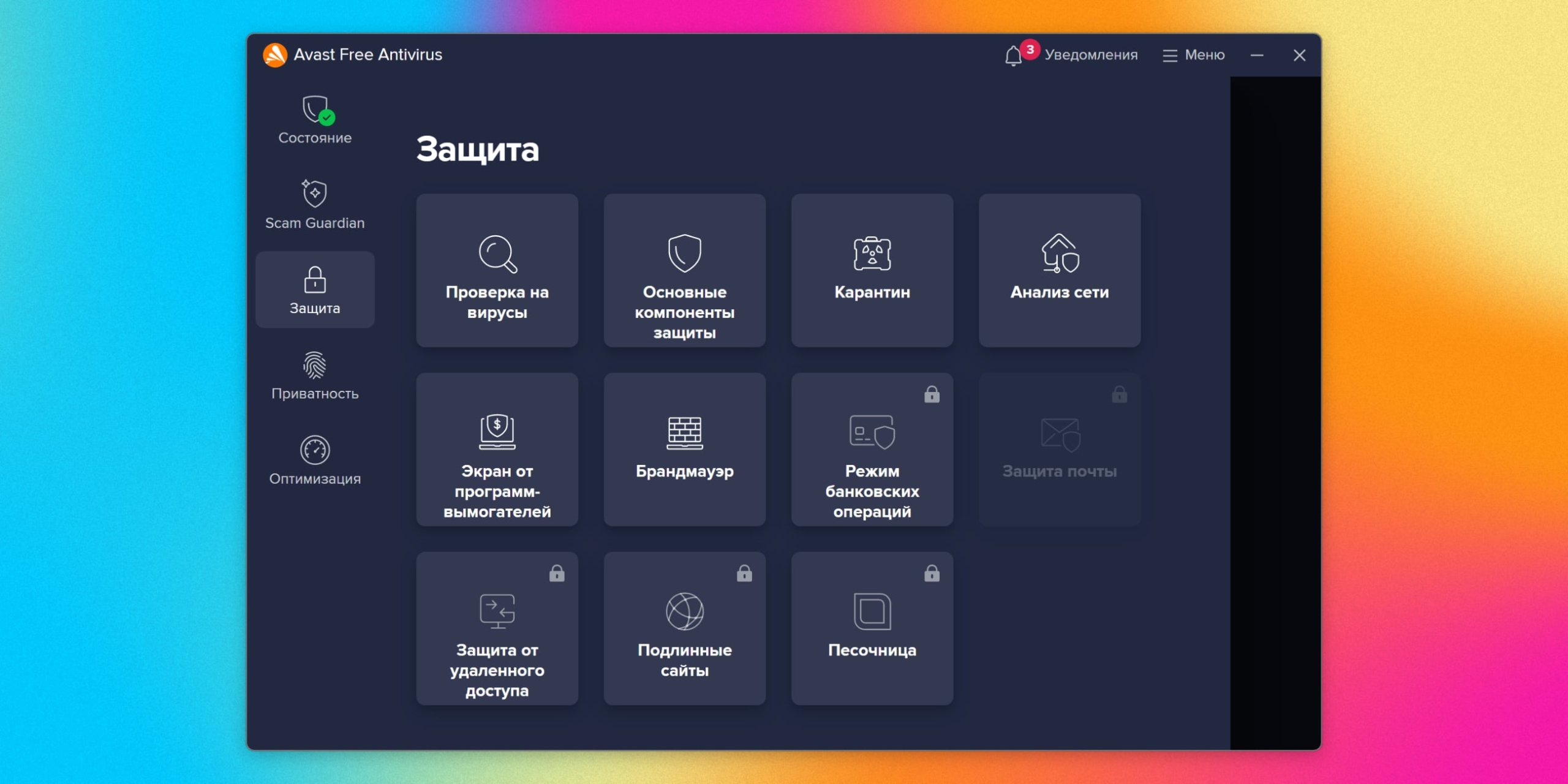Select the Защита sidebar tab
The height and width of the screenshot is (784, 1568).
coord(314,290)
